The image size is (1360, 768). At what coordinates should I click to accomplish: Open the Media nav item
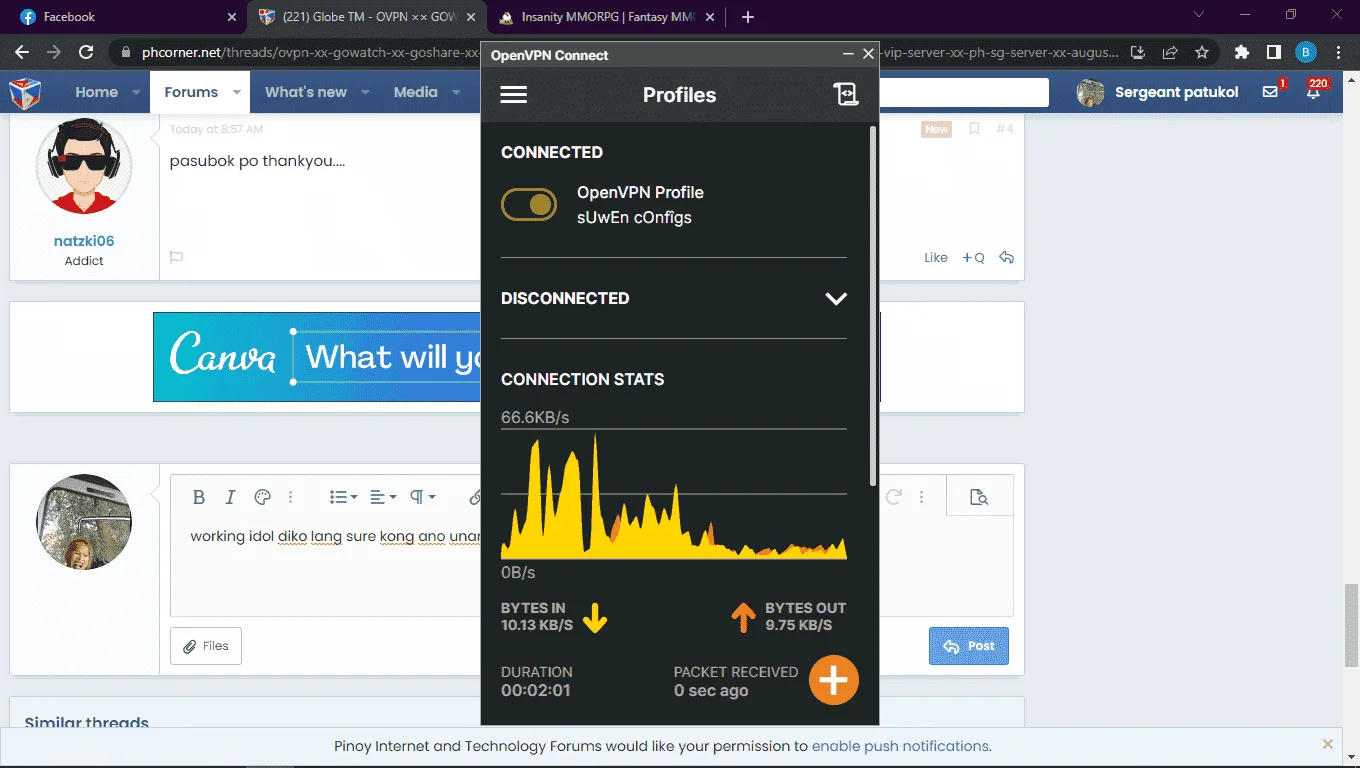(x=415, y=92)
